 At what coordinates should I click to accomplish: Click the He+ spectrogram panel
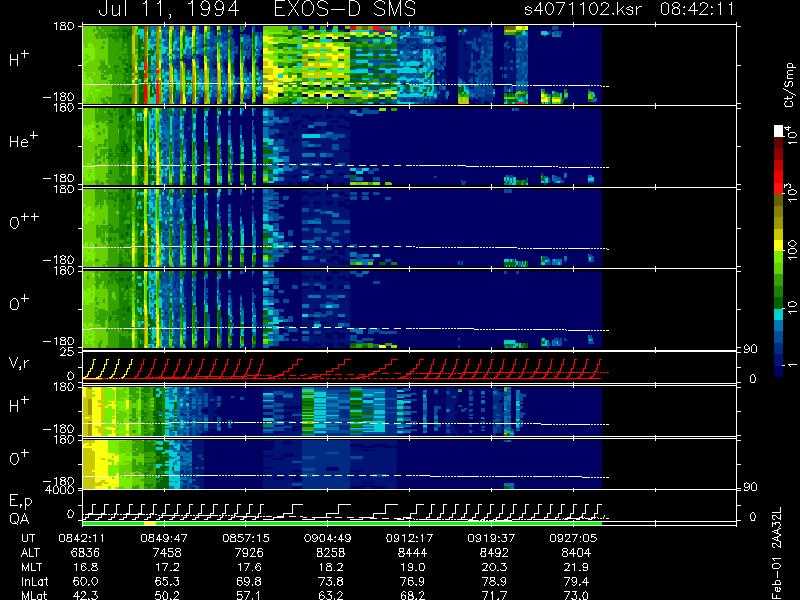342,146
